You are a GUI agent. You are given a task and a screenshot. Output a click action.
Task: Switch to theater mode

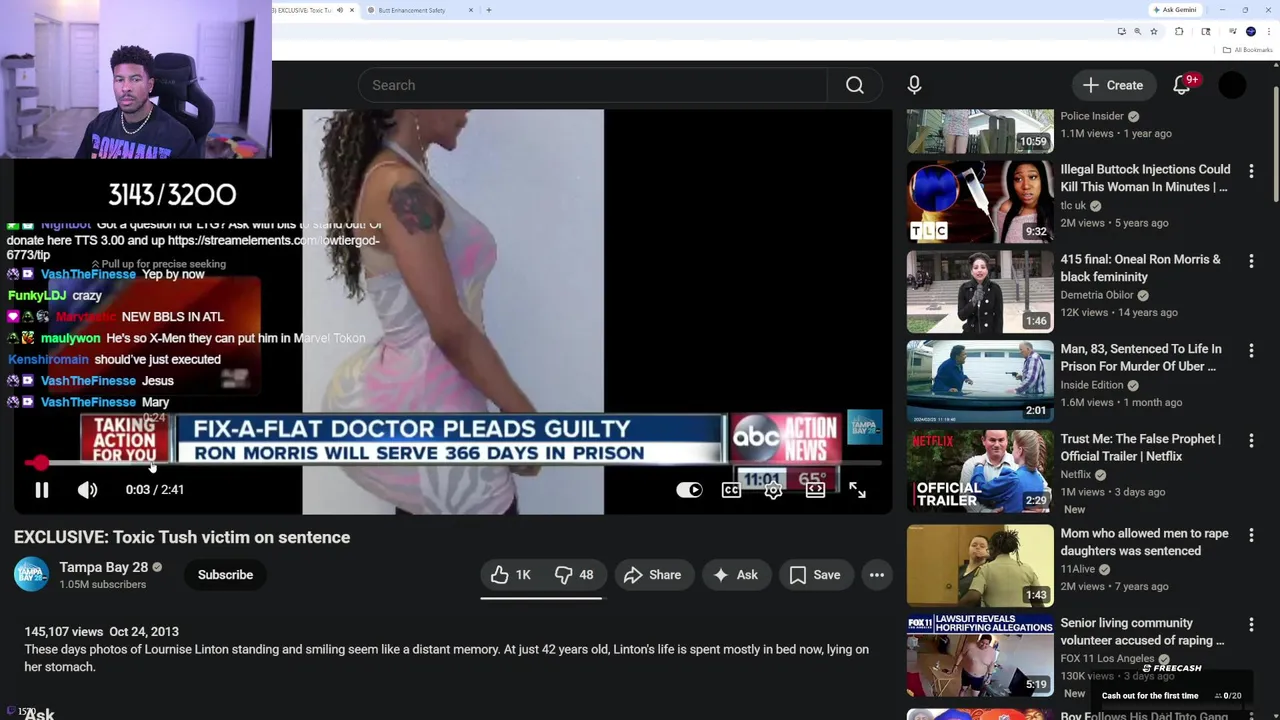[815, 490]
